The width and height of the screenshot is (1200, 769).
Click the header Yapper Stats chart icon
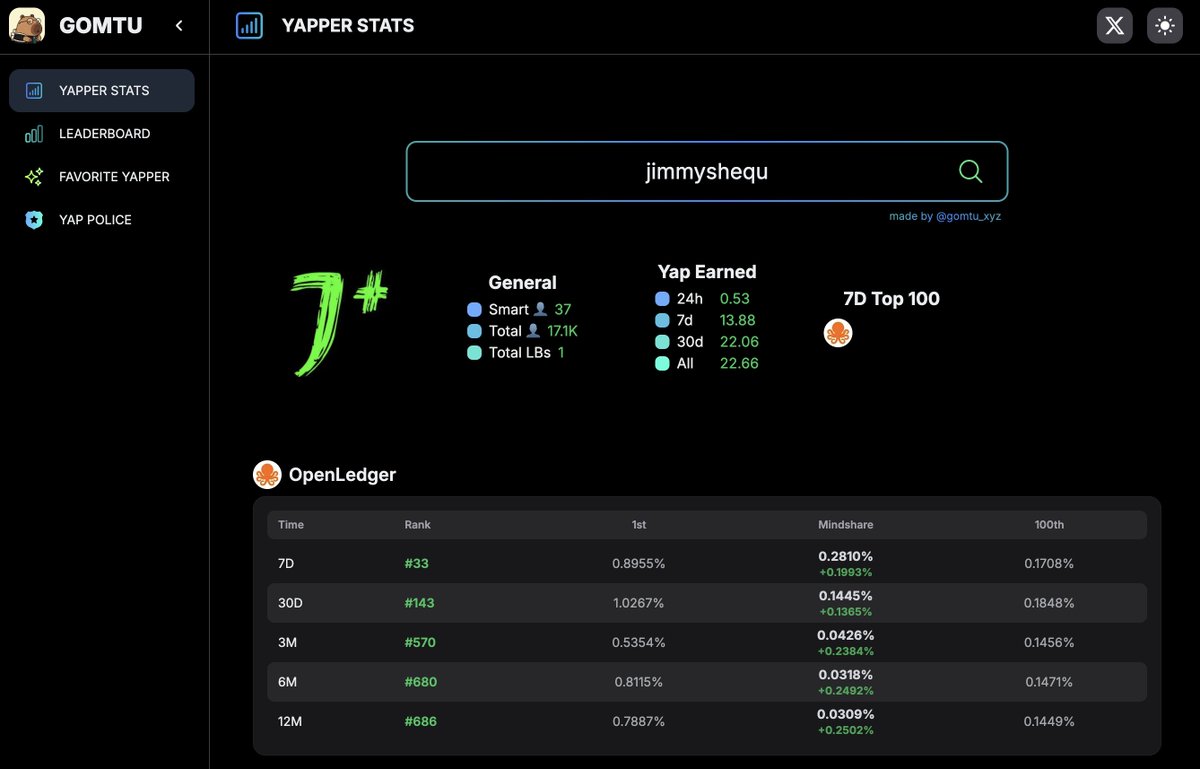point(249,26)
